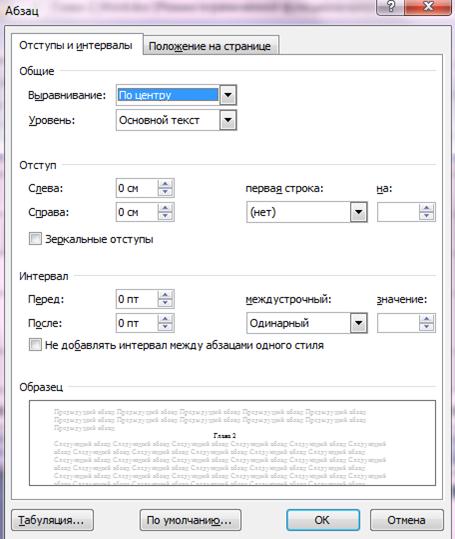This screenshot has height=539, width=455.
Task: Switch to the Отступы и интервалы tab
Action: point(77,45)
